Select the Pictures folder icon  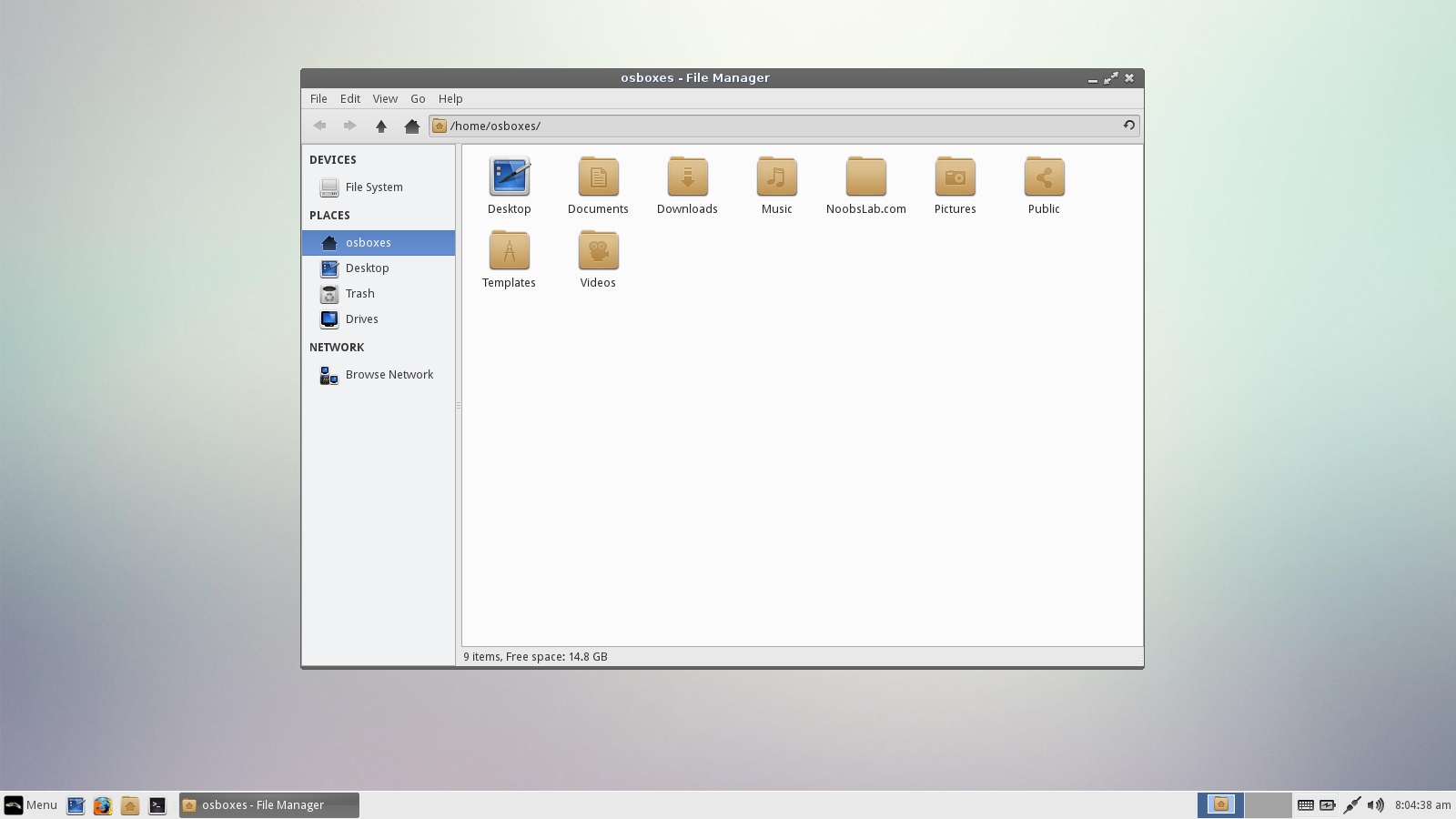click(x=955, y=177)
